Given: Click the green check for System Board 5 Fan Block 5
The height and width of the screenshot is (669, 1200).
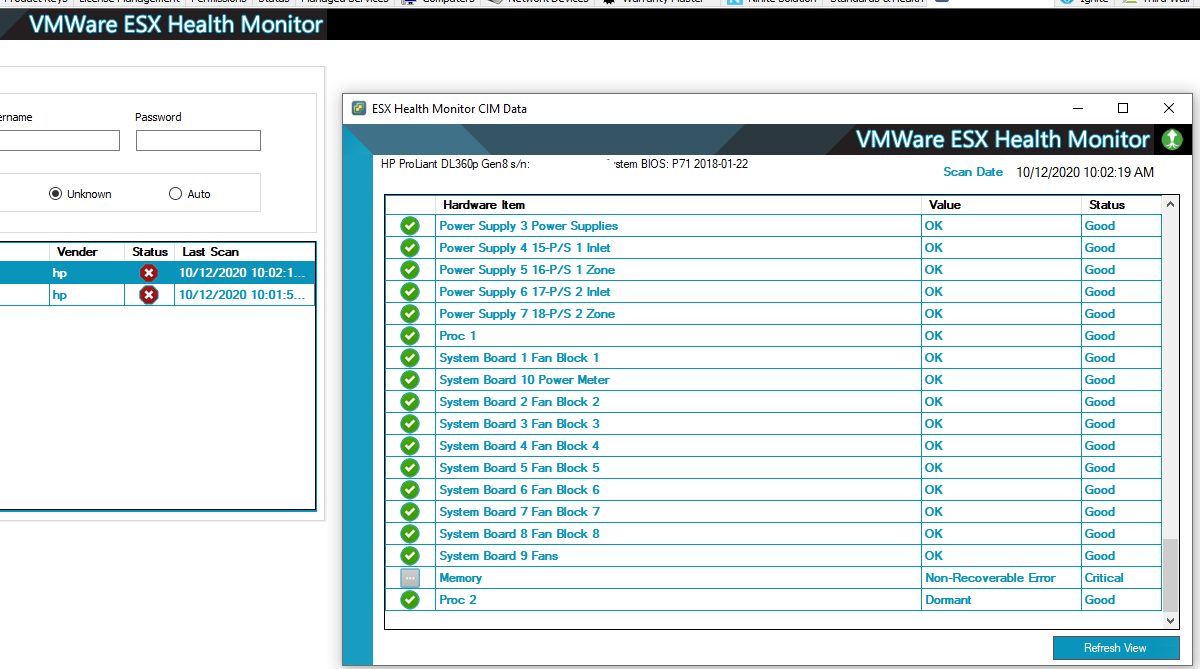Looking at the screenshot, I should point(410,468).
